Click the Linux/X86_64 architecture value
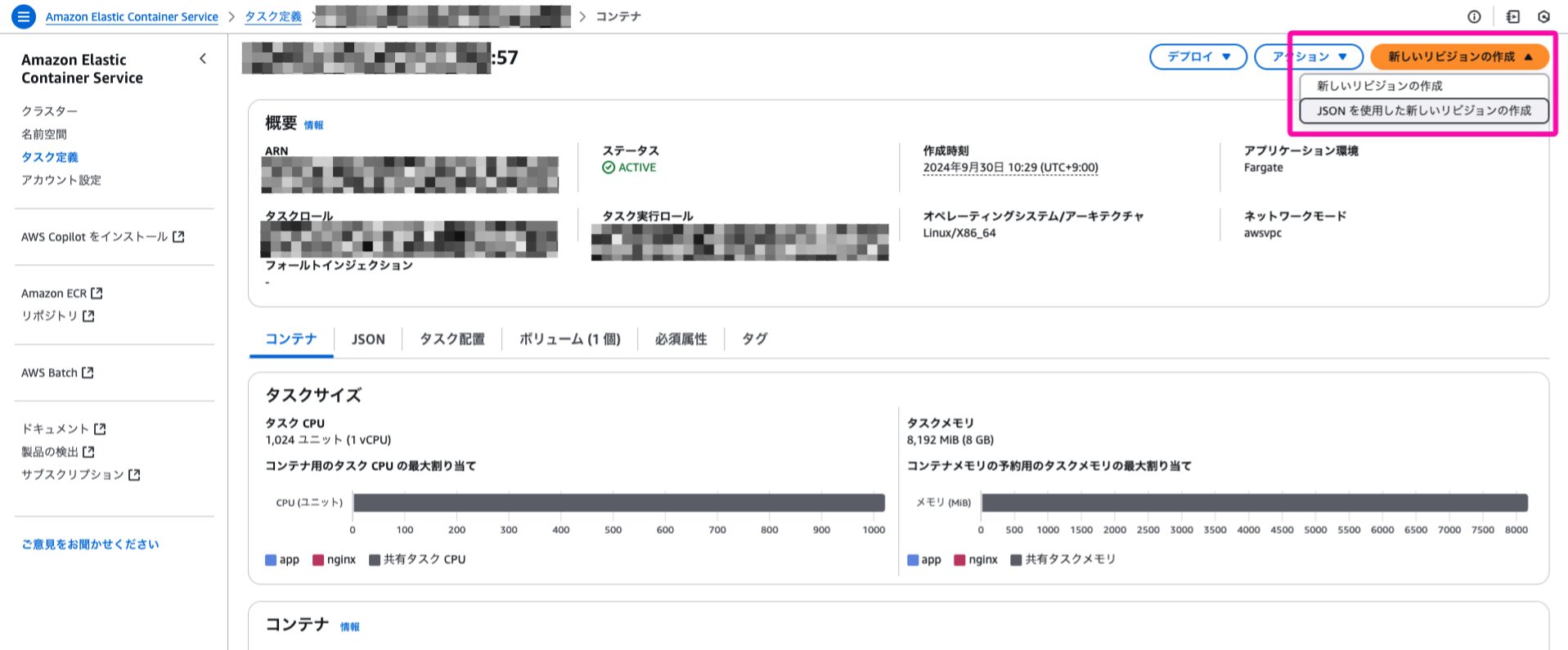1568x650 pixels. click(x=959, y=233)
